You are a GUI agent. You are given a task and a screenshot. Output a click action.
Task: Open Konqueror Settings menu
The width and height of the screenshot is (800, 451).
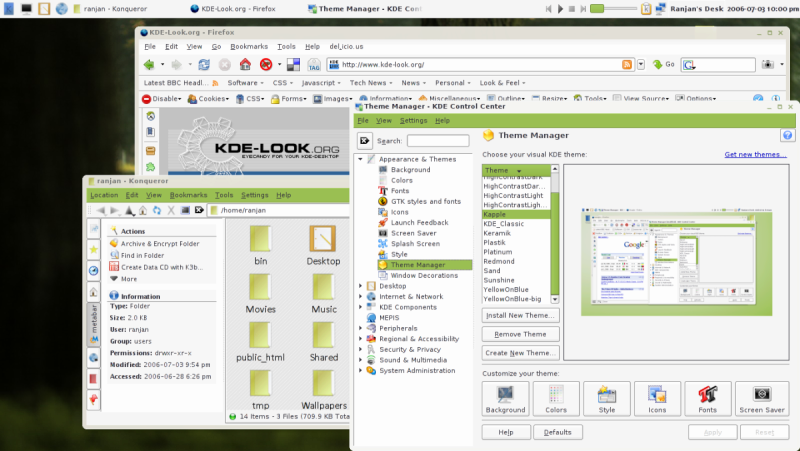coord(255,195)
